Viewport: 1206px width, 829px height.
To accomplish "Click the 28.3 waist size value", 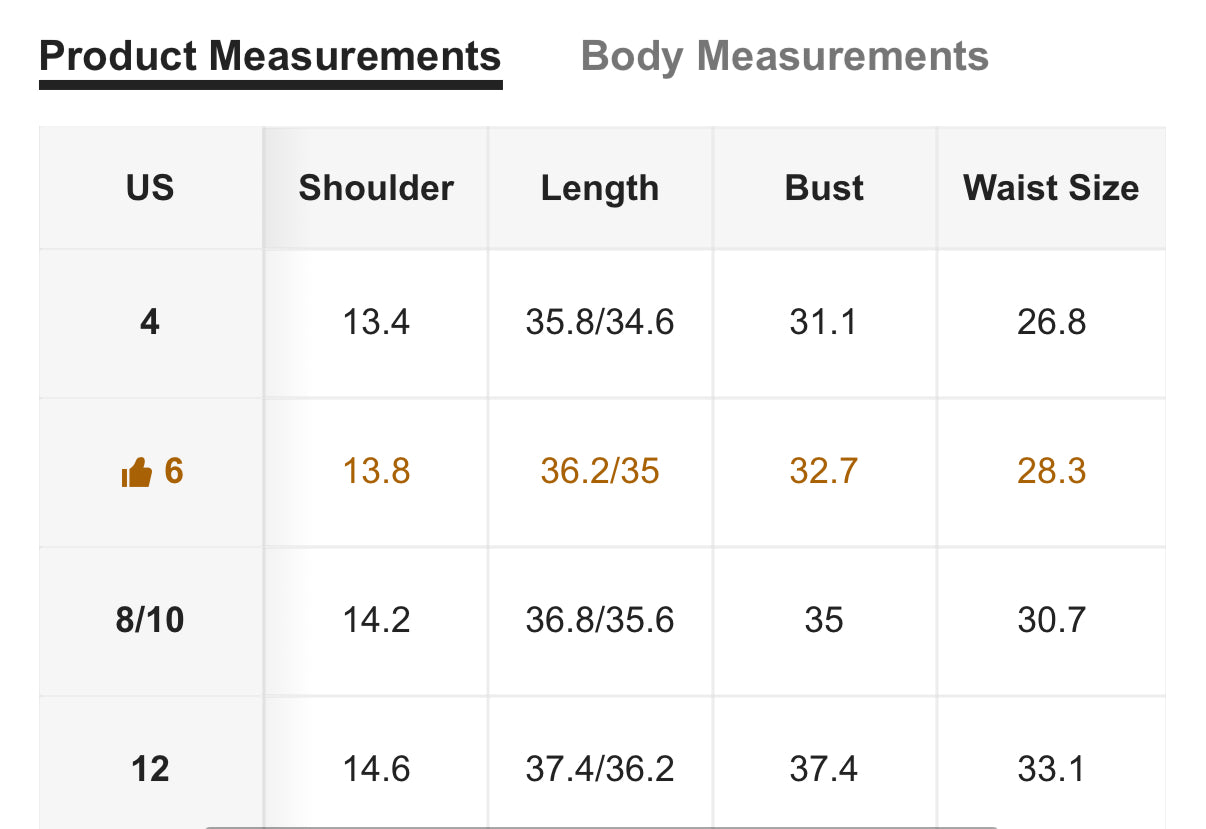I will [x=1051, y=471].
